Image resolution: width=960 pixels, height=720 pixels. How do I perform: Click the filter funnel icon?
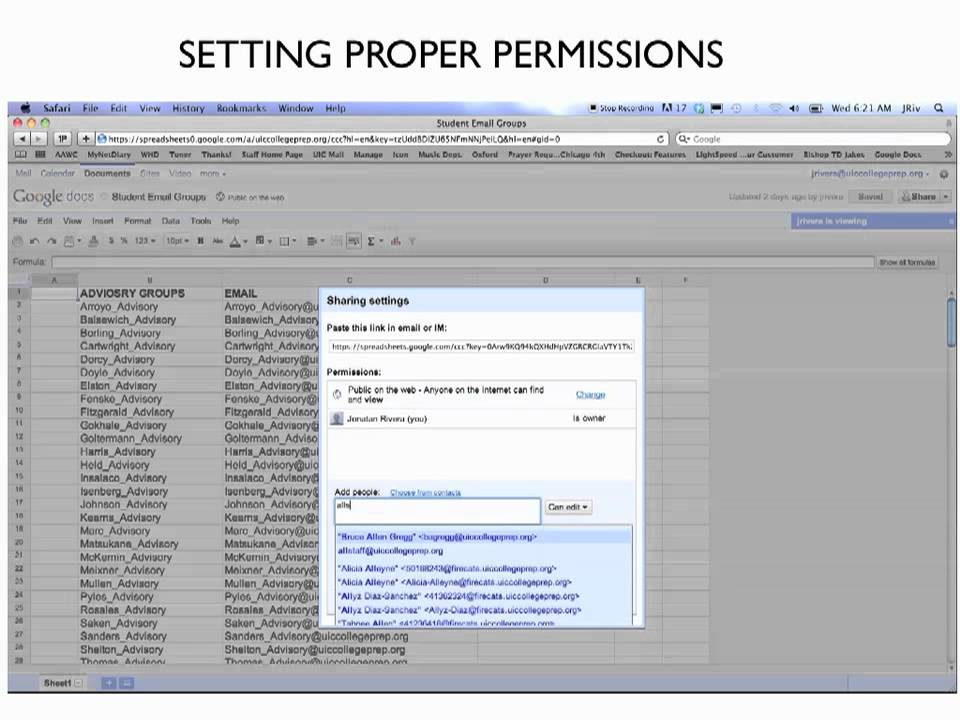(412, 241)
